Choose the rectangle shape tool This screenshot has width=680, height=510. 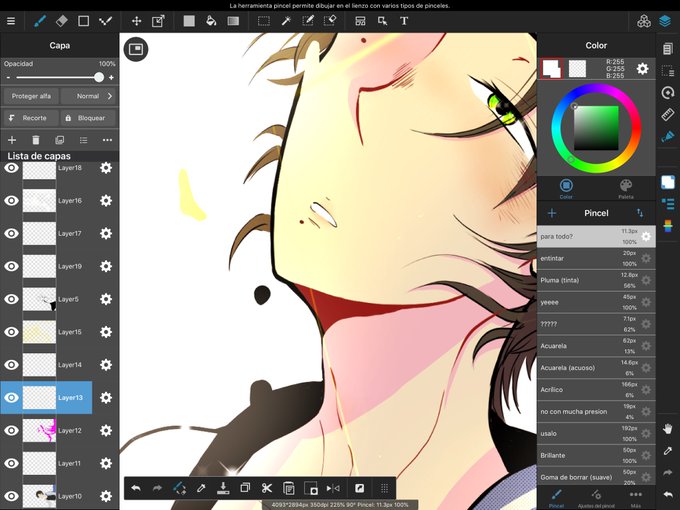tap(83, 21)
